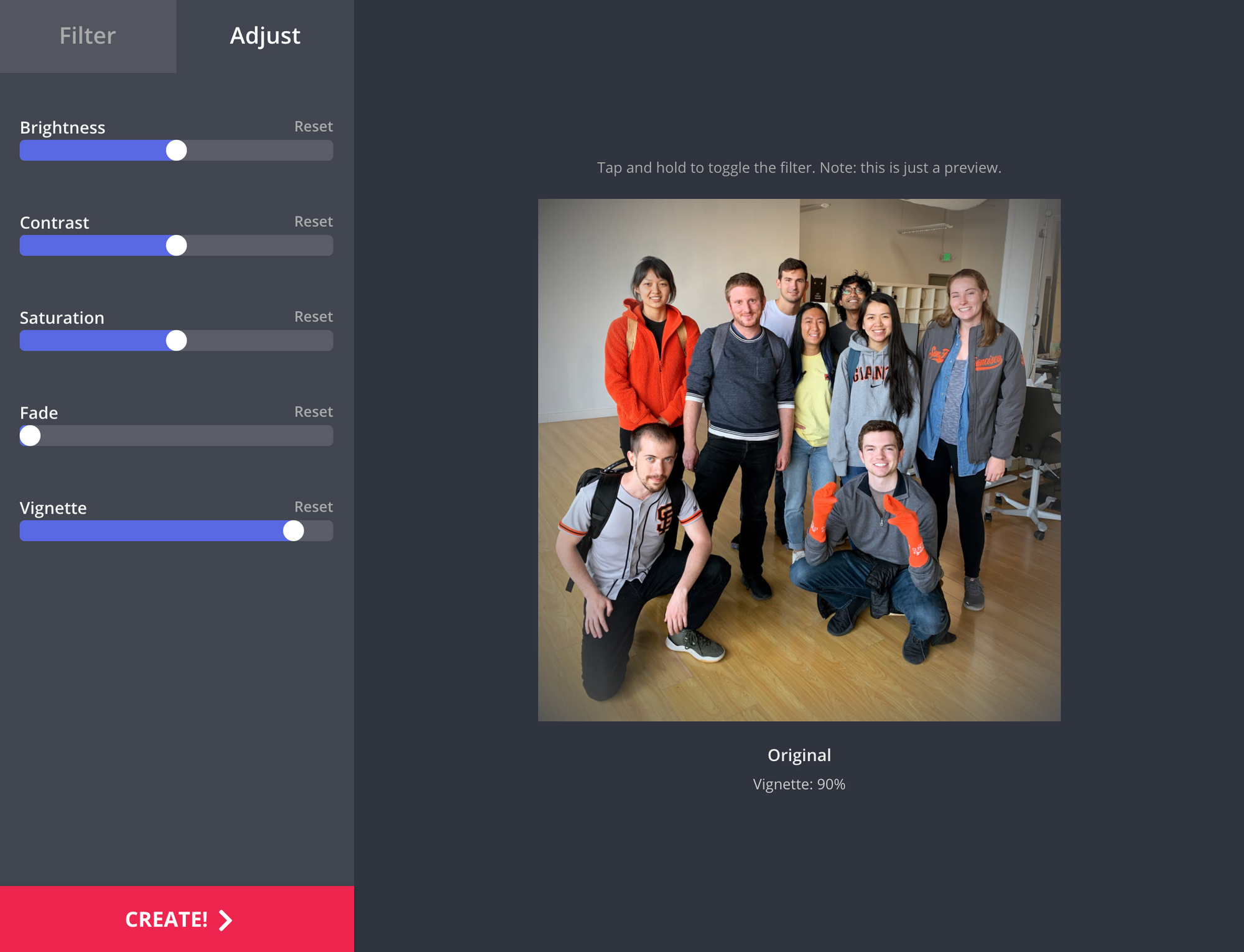Select the Adjust tab
Image resolution: width=1244 pixels, height=952 pixels.
click(265, 36)
